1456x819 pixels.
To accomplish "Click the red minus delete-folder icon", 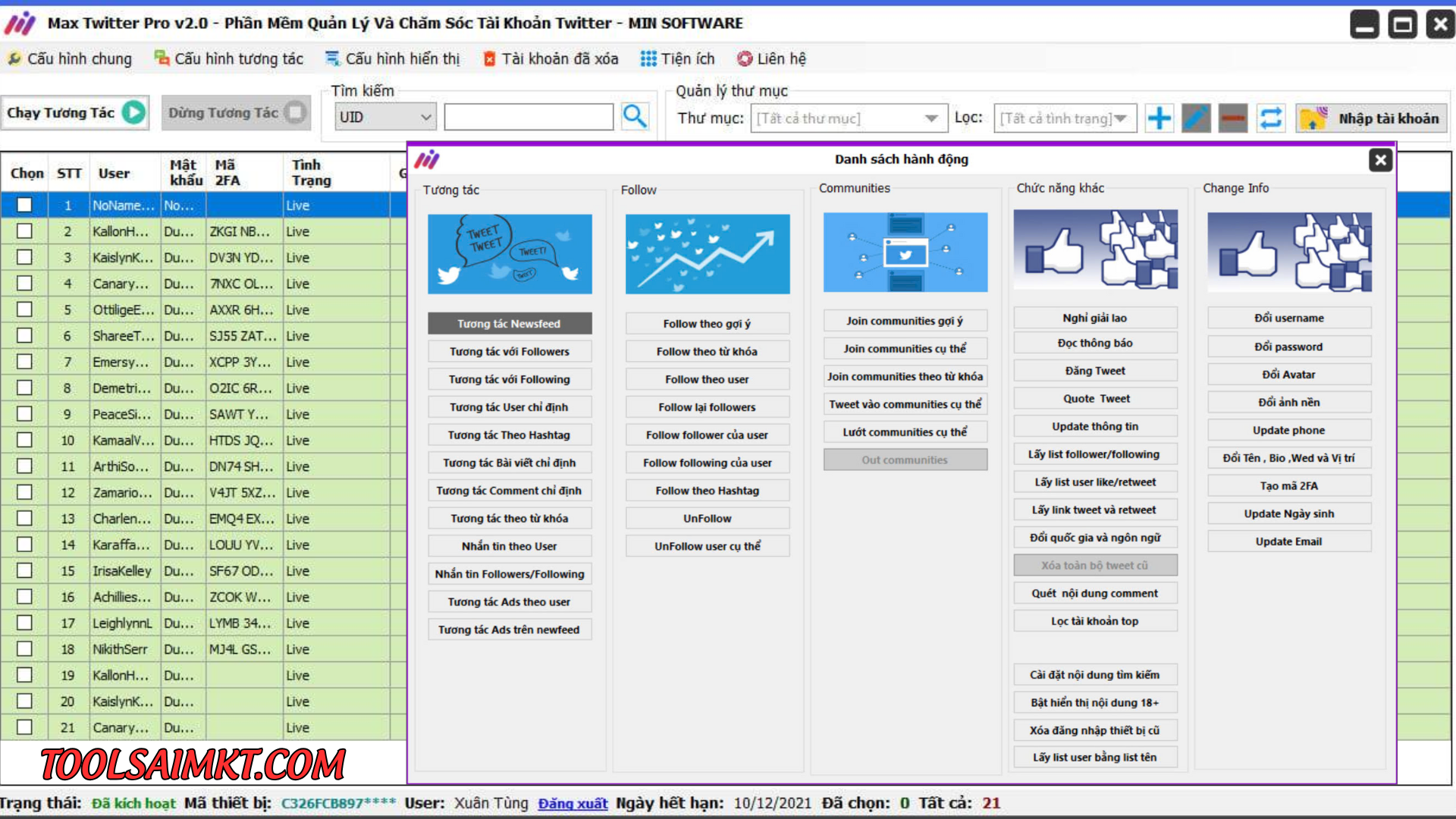I will [1233, 118].
